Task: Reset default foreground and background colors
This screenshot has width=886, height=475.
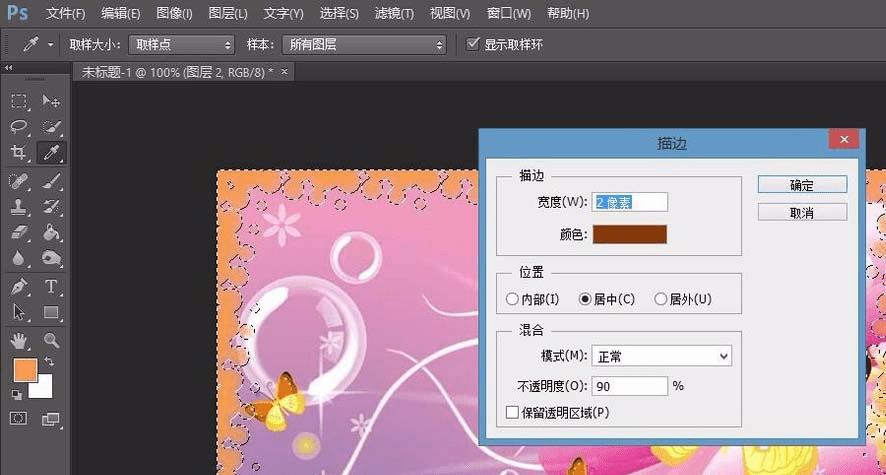Action: click(x=16, y=395)
